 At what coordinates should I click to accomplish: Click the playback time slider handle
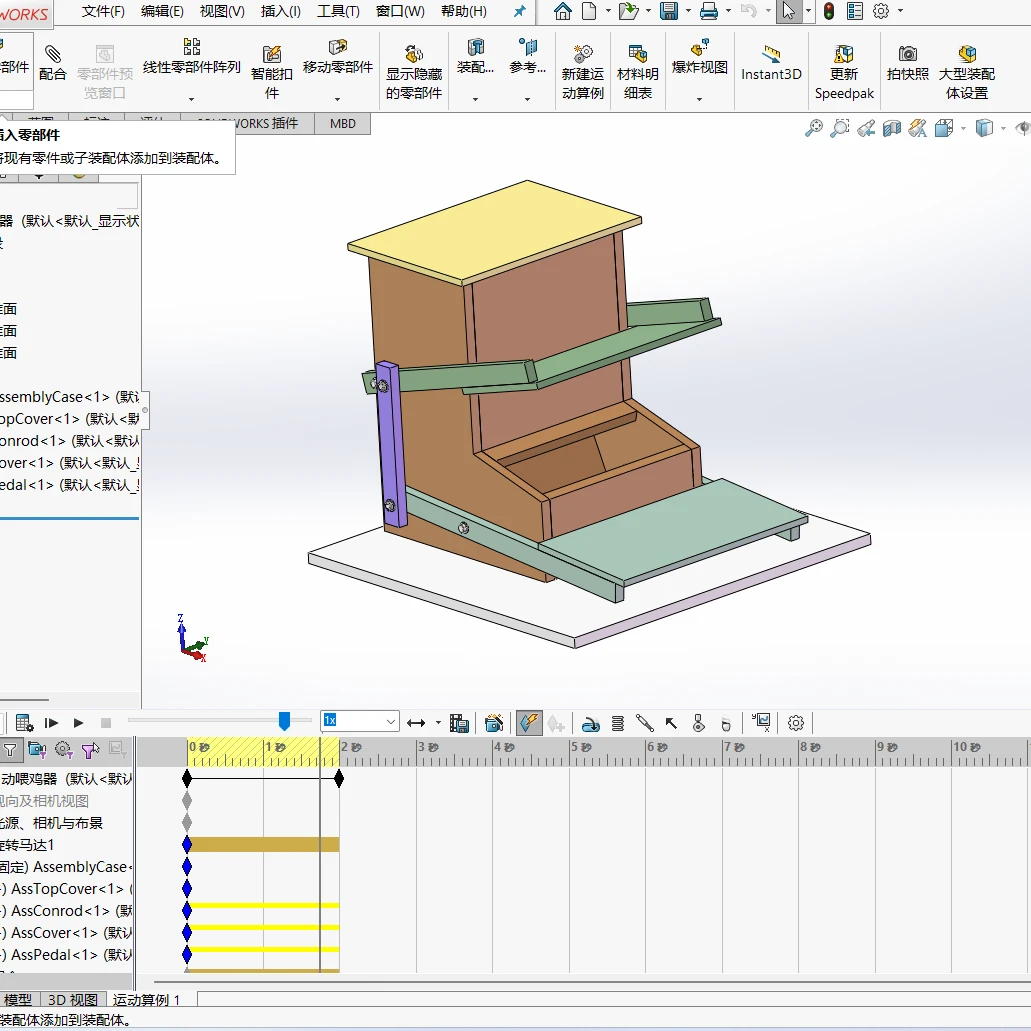[x=285, y=721]
